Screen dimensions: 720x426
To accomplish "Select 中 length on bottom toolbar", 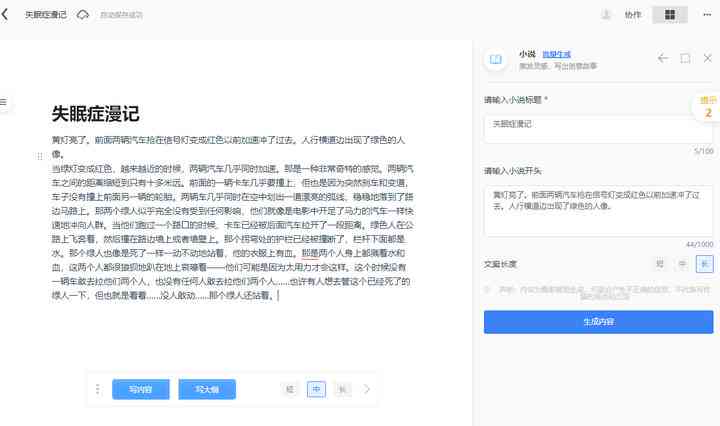I will (x=316, y=389).
